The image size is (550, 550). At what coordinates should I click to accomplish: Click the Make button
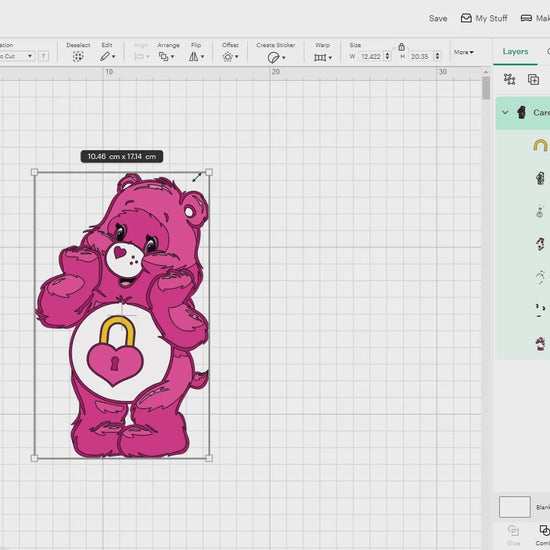[x=535, y=18]
